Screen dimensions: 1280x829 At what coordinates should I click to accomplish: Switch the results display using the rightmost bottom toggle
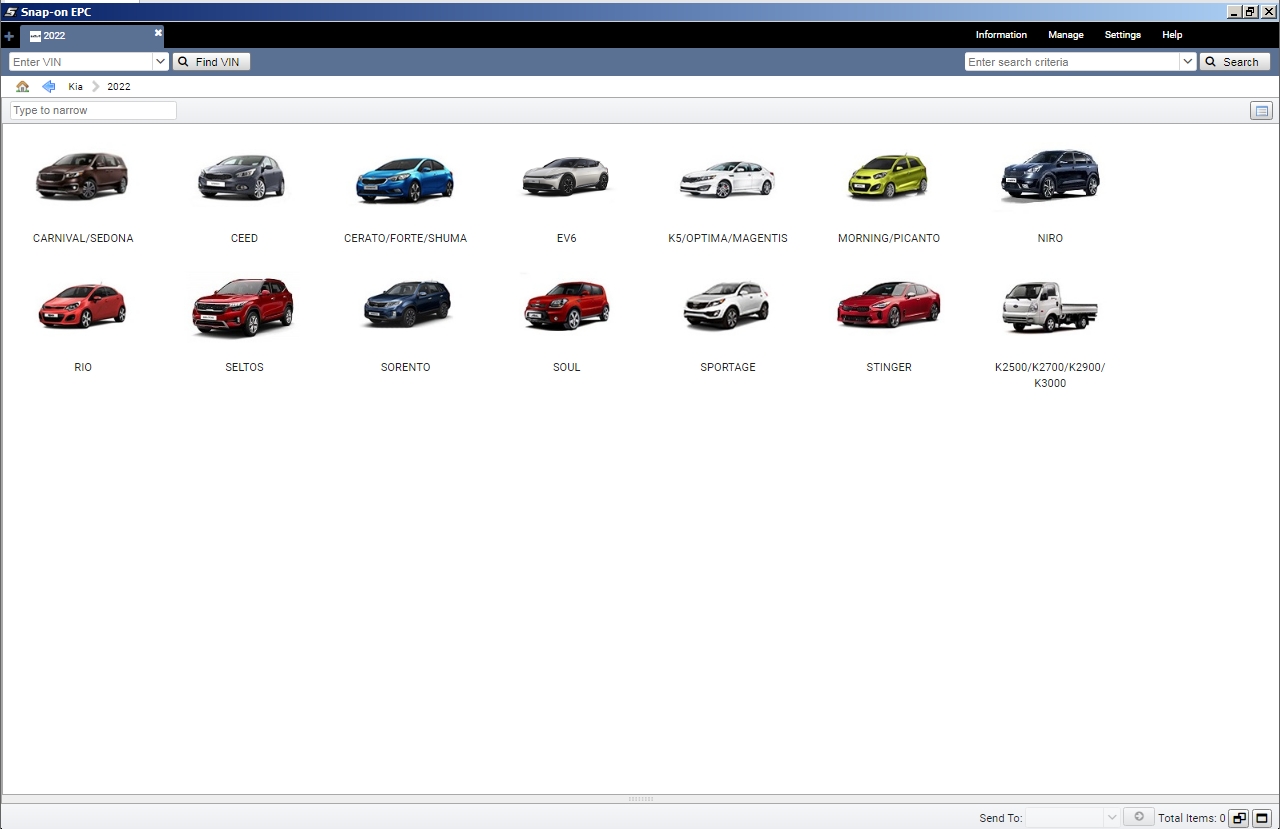(x=1261, y=817)
